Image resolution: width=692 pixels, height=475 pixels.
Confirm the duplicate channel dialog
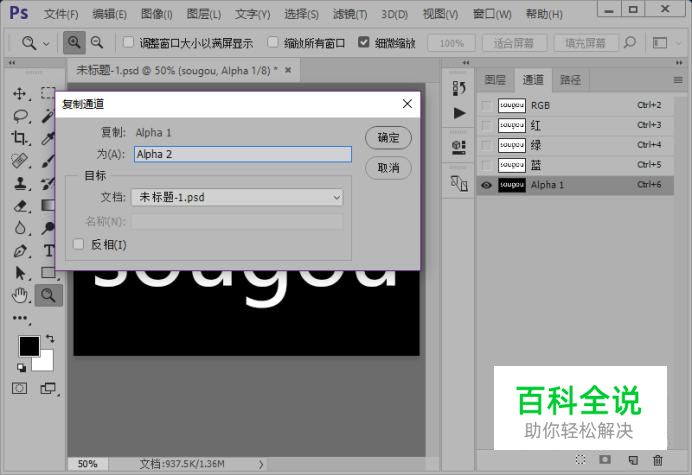388,138
